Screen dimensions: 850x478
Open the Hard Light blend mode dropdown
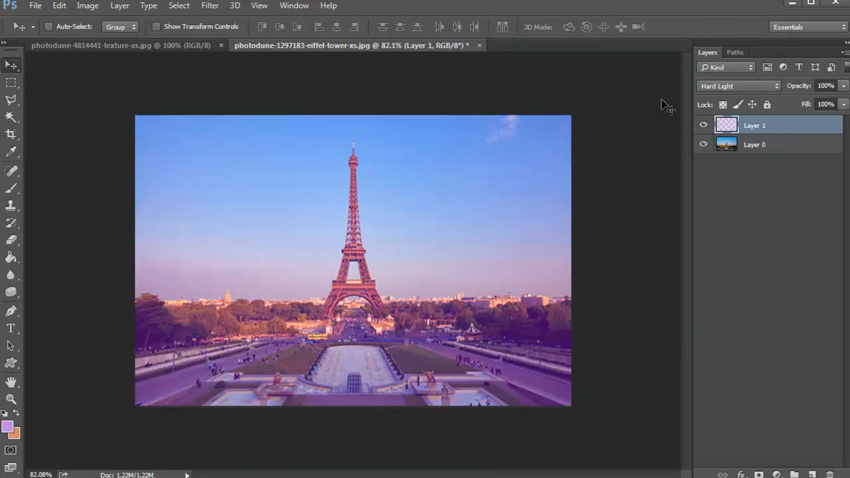738,86
